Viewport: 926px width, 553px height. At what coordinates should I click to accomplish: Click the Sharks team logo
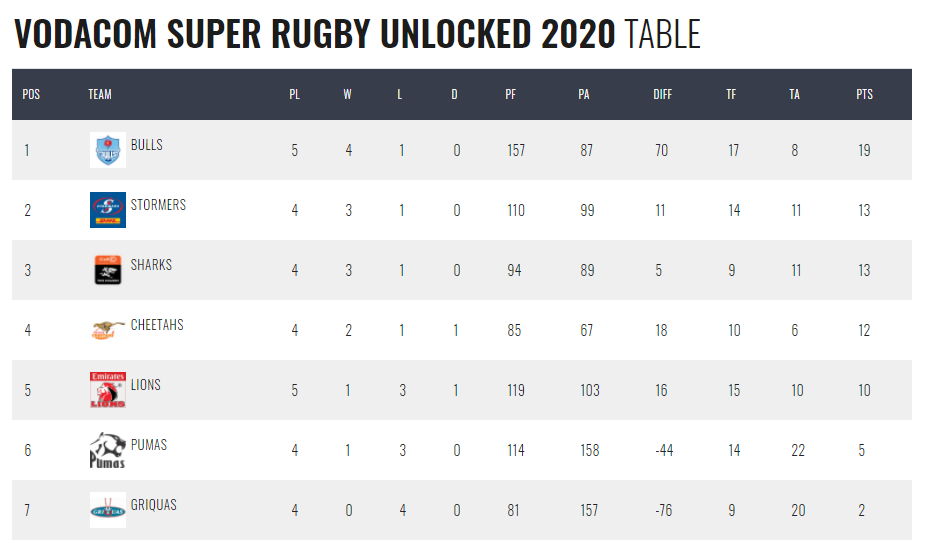107,270
